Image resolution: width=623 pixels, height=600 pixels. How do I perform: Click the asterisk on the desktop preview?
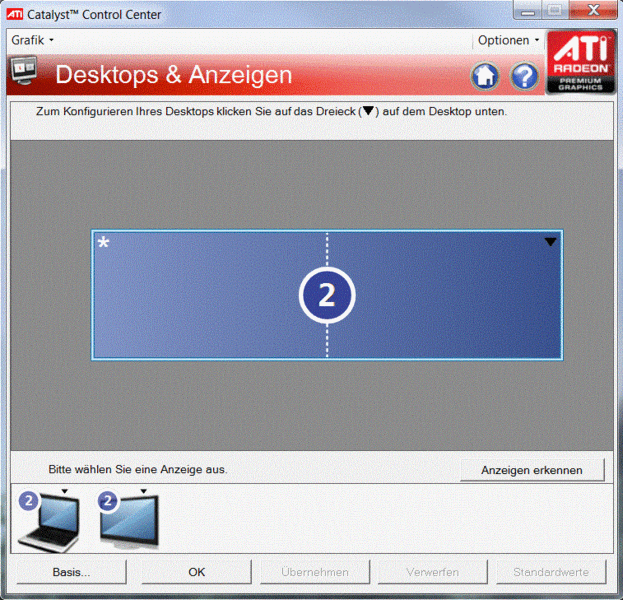tap(103, 243)
